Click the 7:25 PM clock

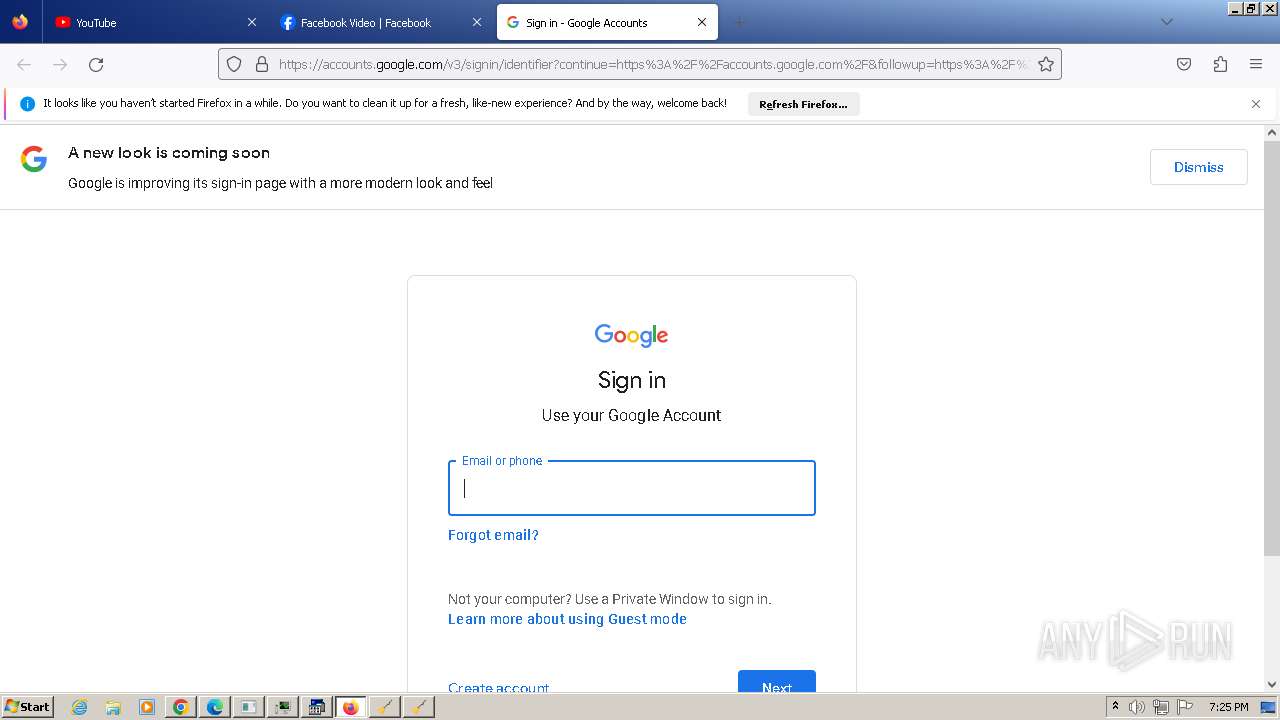click(1228, 707)
